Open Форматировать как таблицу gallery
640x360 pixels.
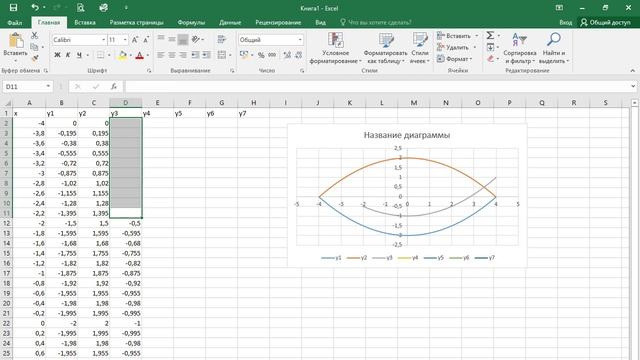pos(385,48)
